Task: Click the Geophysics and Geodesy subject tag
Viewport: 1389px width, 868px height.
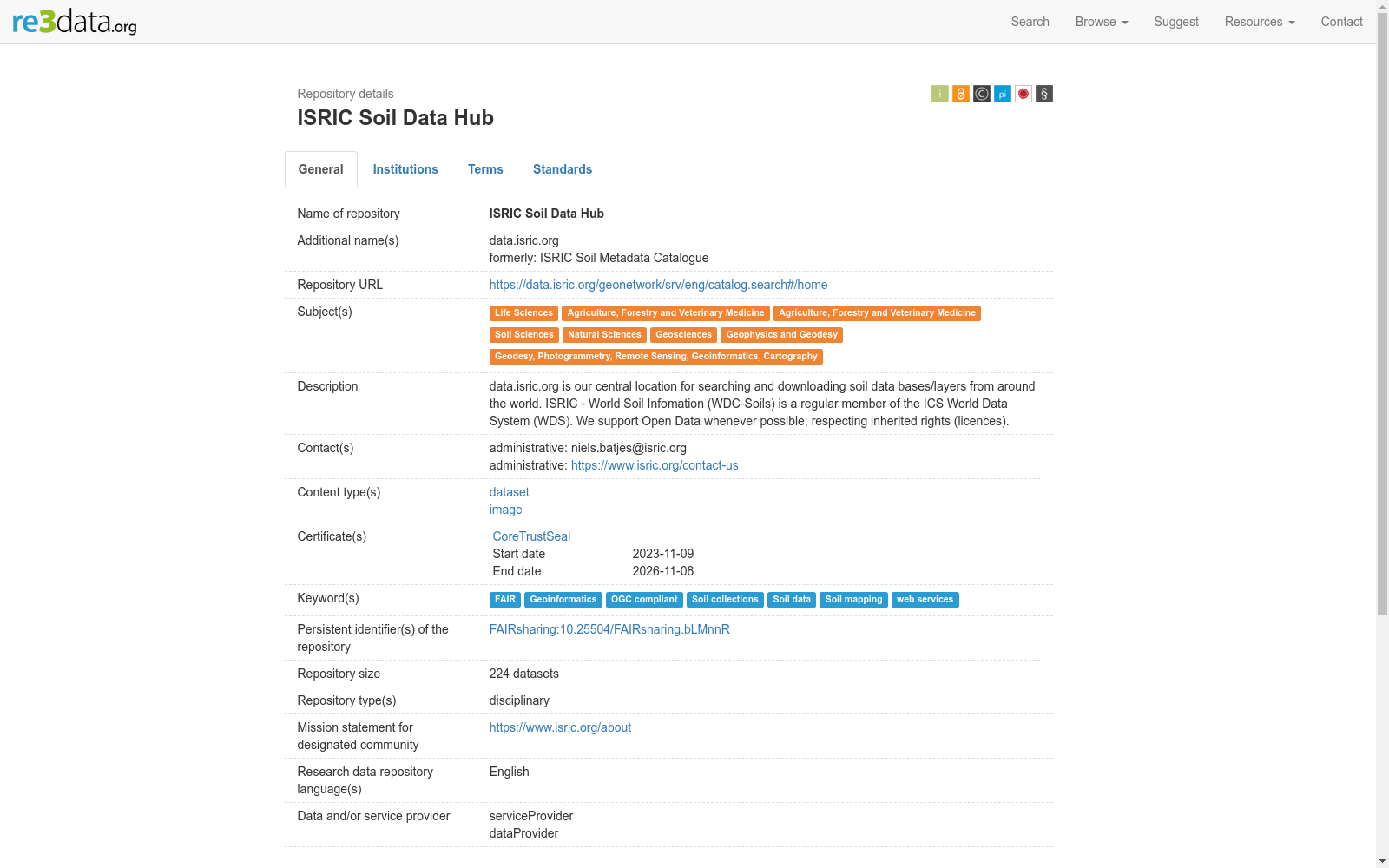Action: coord(782,335)
